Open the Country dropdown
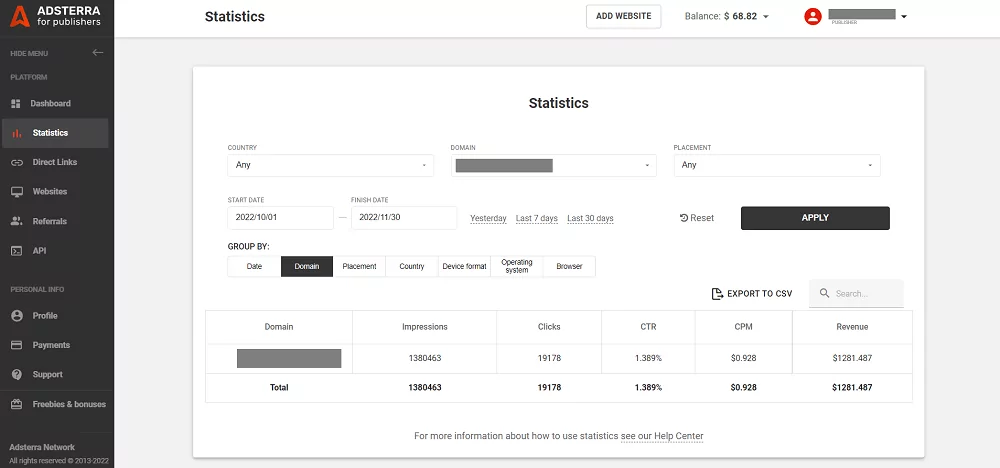1000x468 pixels. coord(330,165)
